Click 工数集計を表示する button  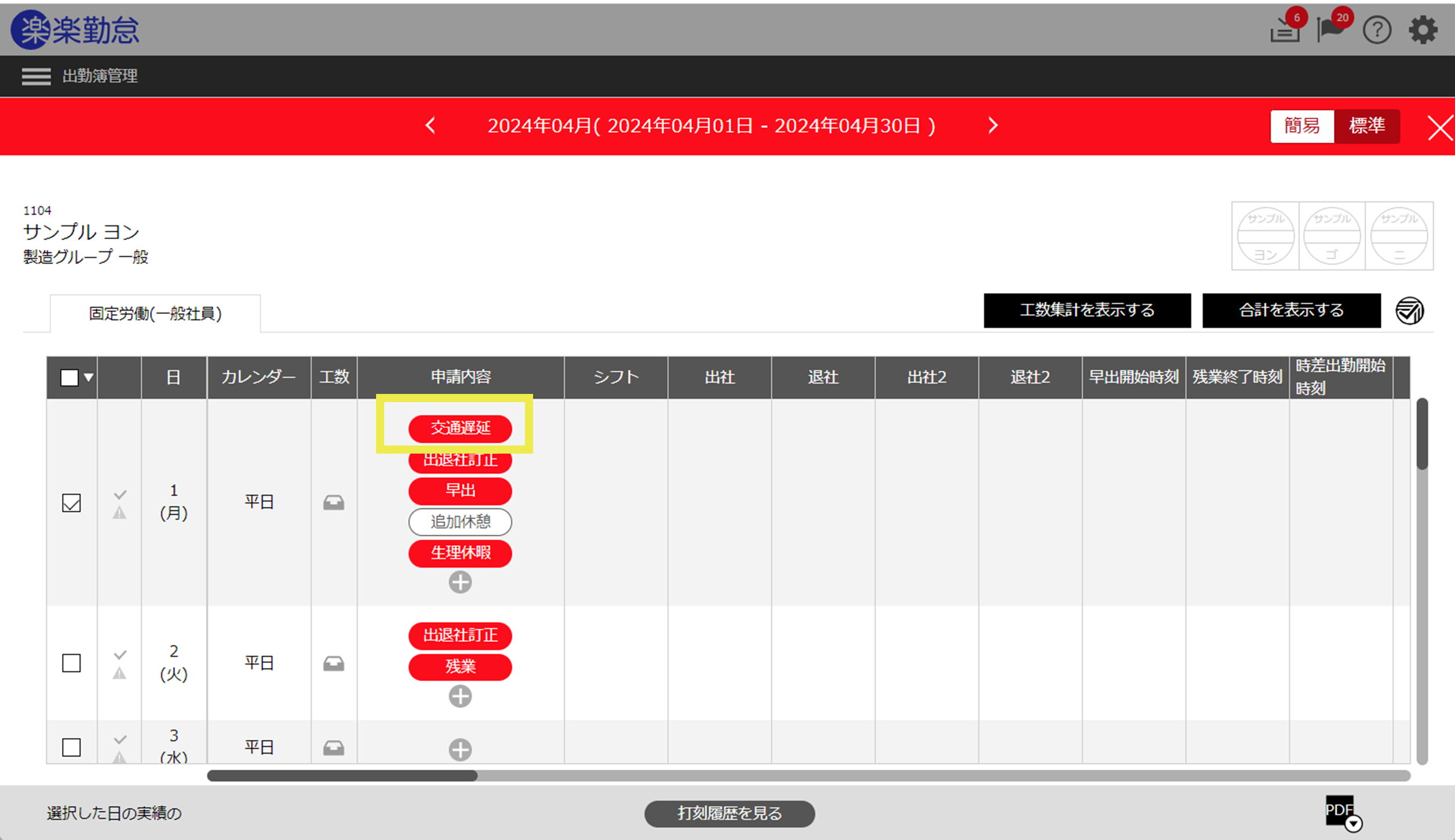[1087, 311]
